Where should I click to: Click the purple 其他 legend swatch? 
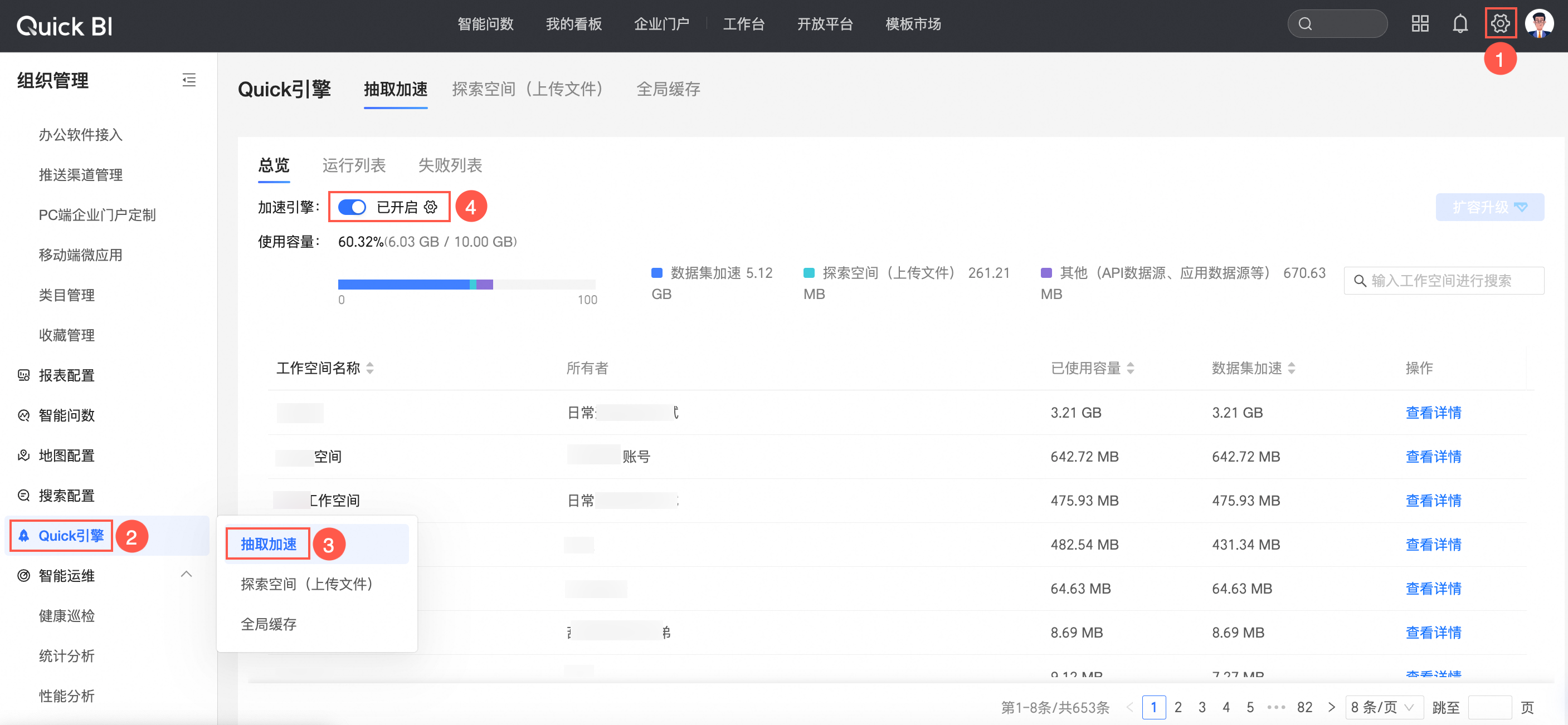[1046, 272]
